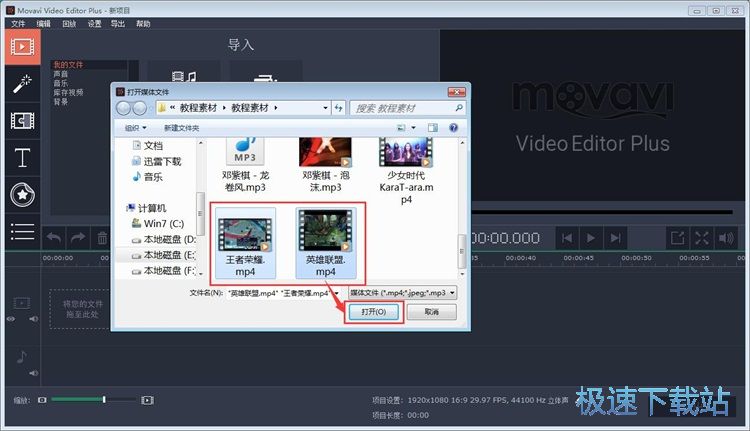750x431 pixels.
Task: Open the Transitions tab in sidebar
Action: [22, 121]
